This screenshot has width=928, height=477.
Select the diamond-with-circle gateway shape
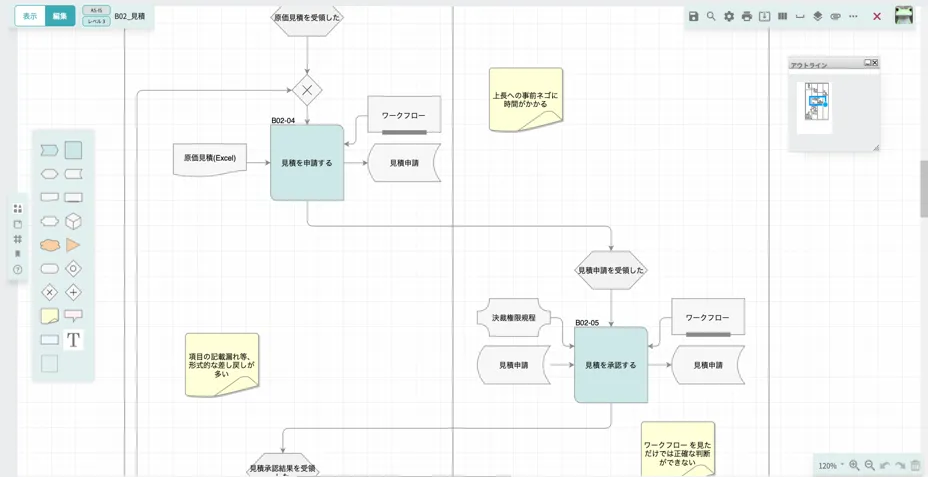[x=73, y=269]
